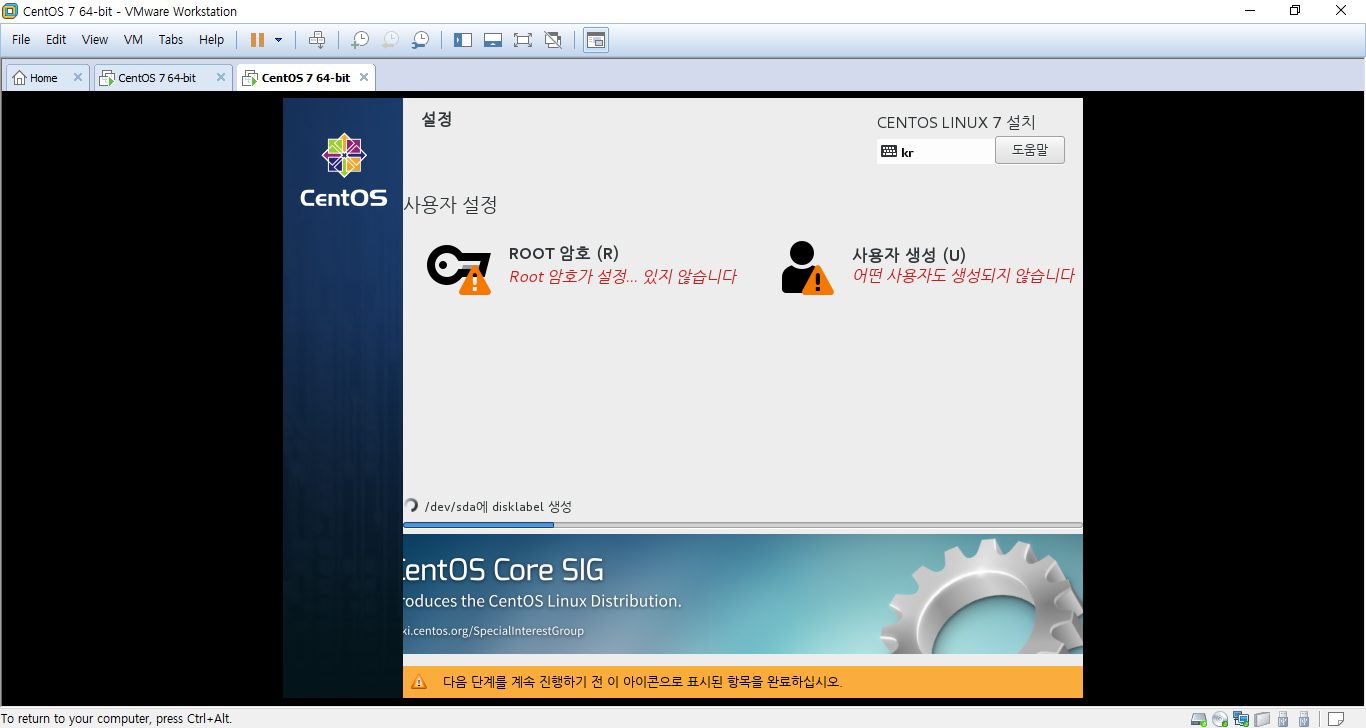Click the 사용자 설정 section heading
Screen dimensions: 1366x728
pos(450,205)
